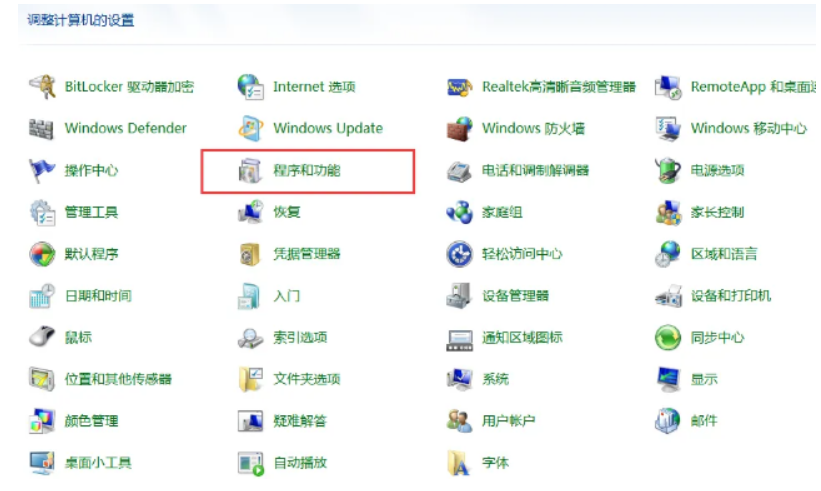The image size is (821, 491).
Task: Open the 凭据管理器 safe icon
Action: pyautogui.click(x=250, y=254)
